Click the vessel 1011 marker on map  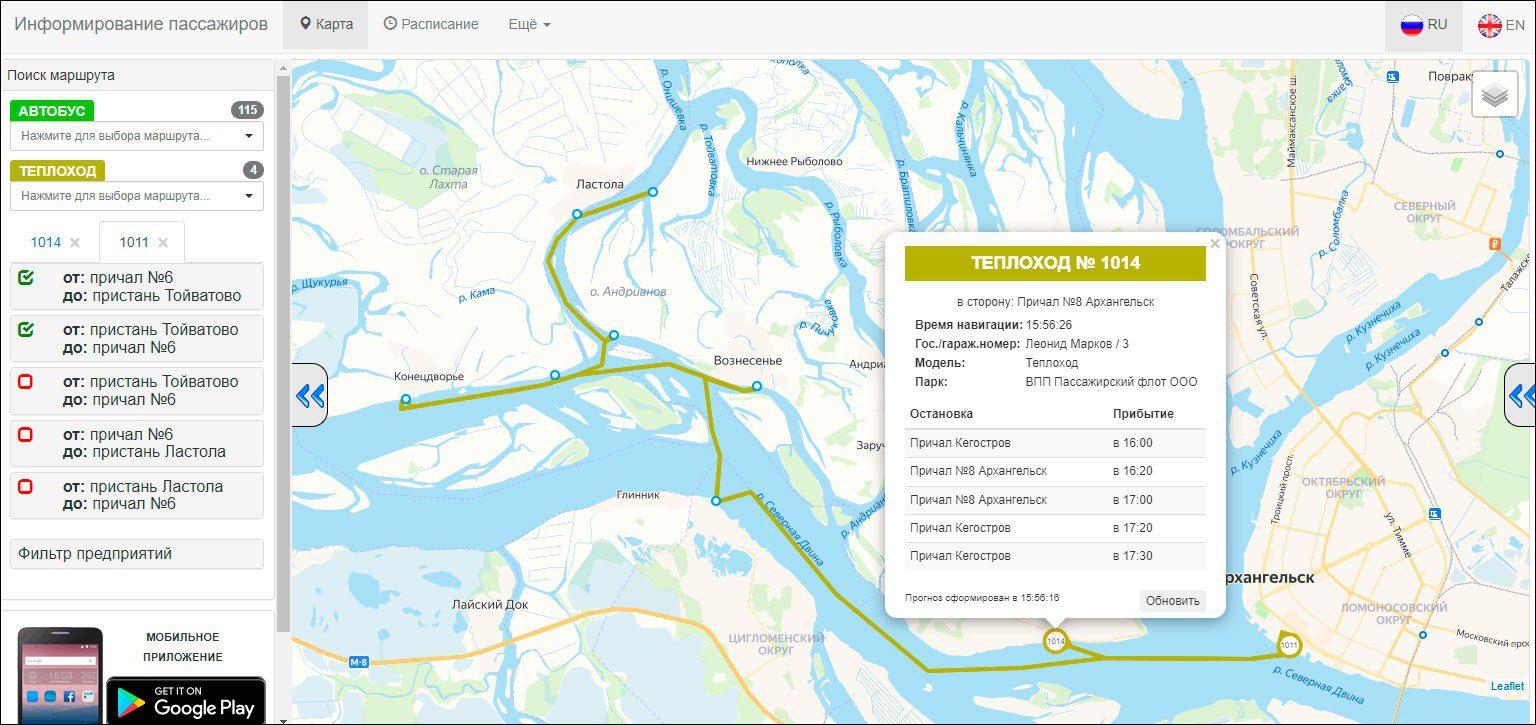(1289, 645)
